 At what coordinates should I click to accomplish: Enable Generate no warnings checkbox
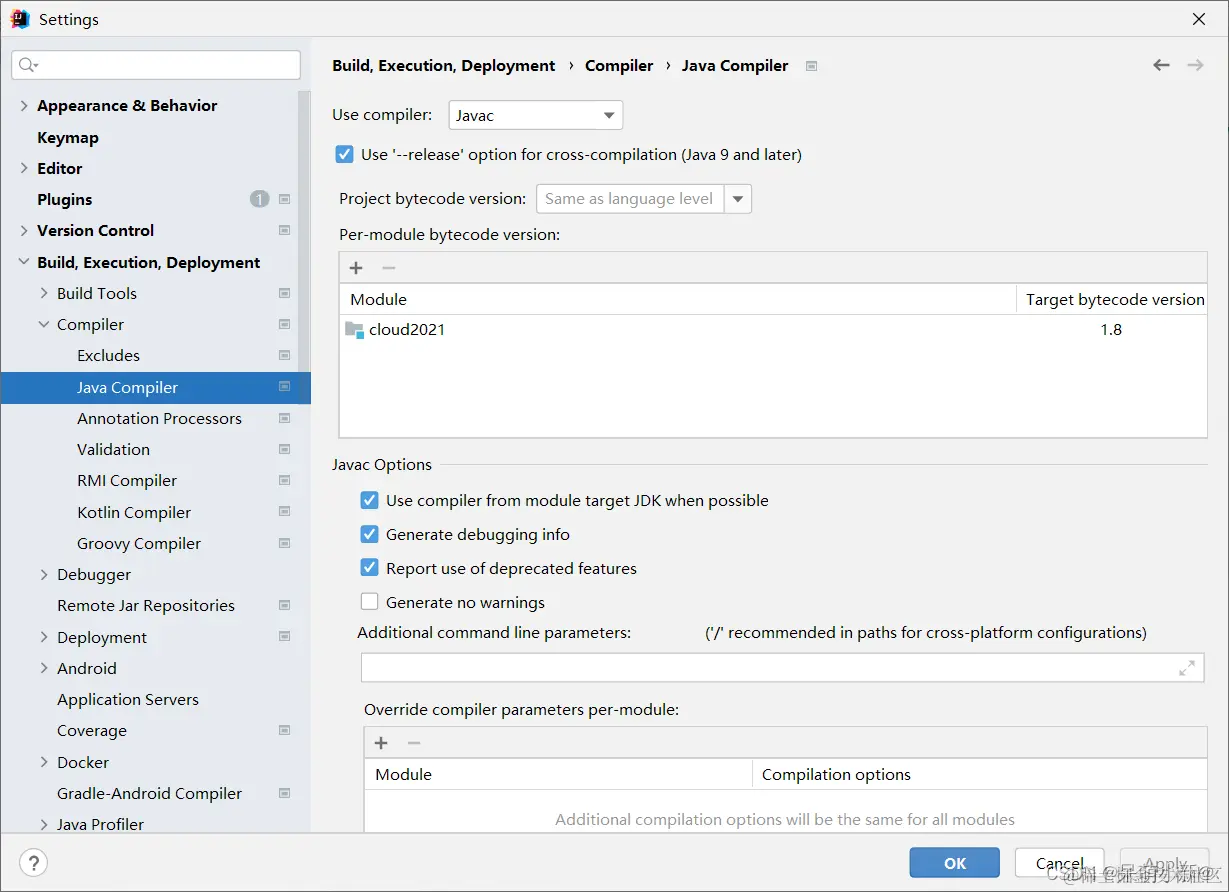[x=370, y=603]
